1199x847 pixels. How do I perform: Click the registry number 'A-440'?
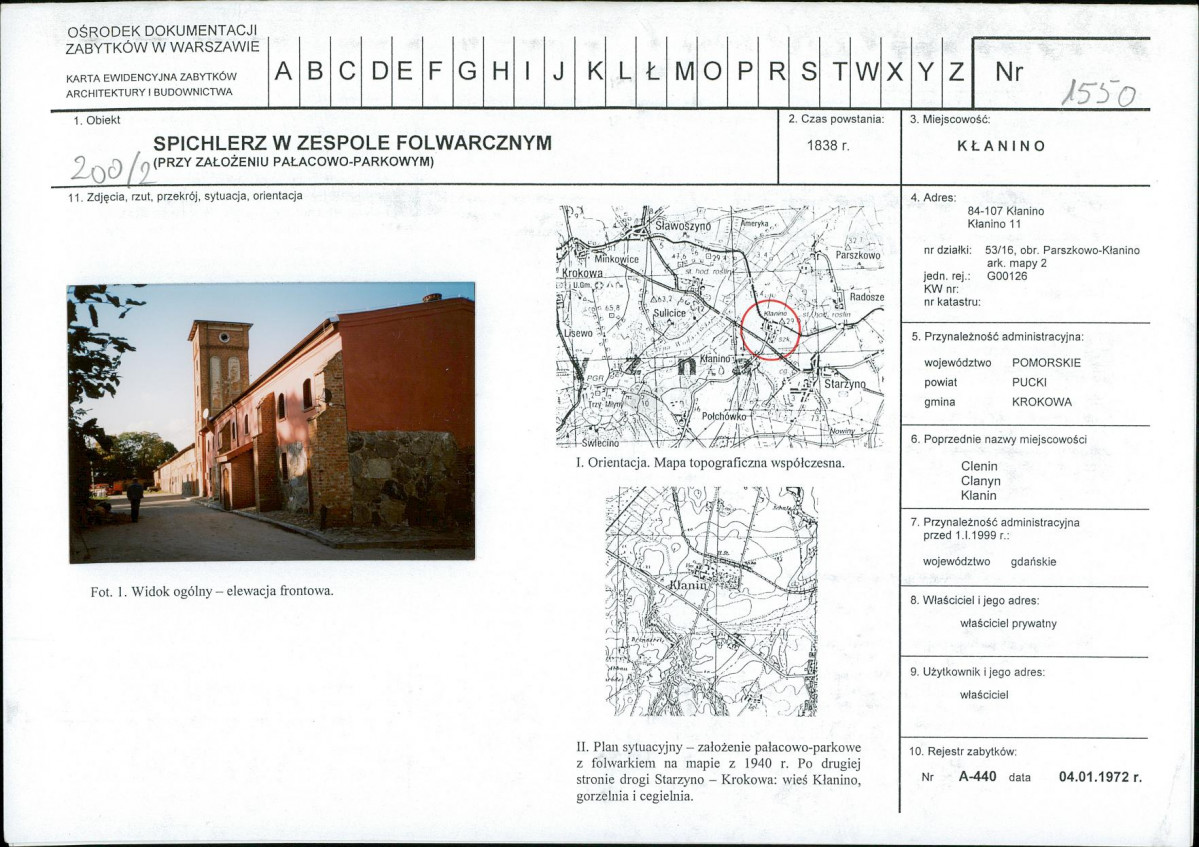pyautogui.click(x=977, y=777)
